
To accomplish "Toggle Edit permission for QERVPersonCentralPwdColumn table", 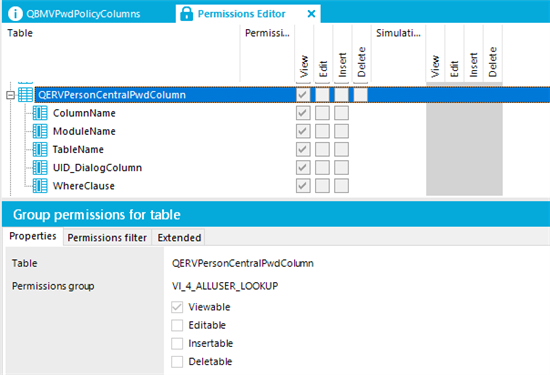I will [x=322, y=95].
